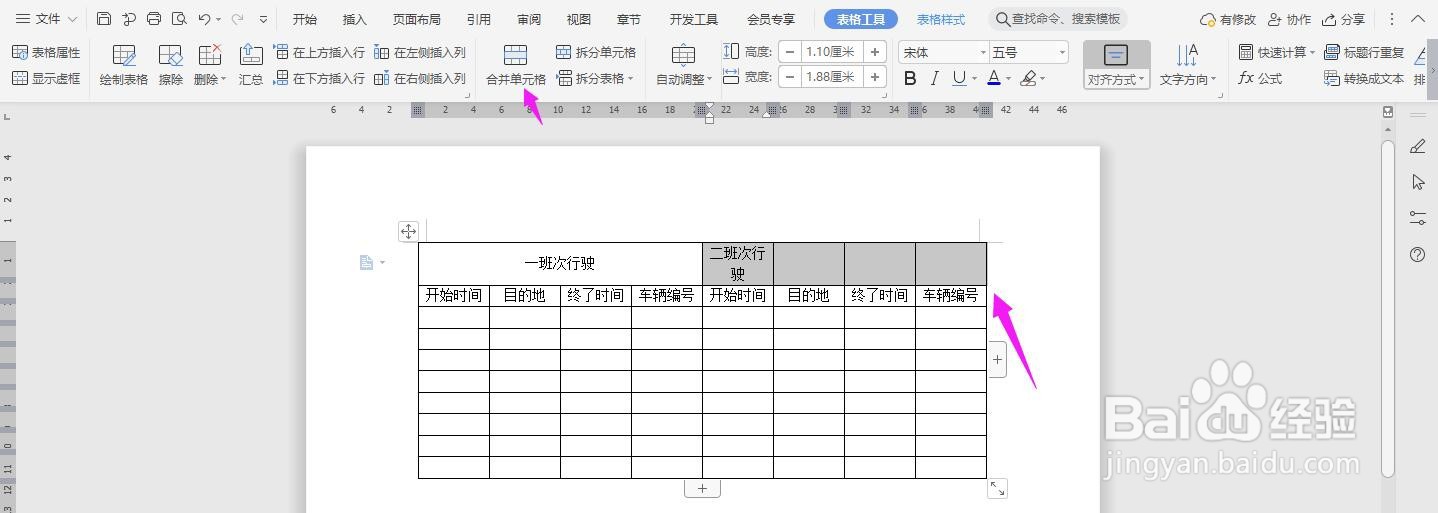The height and width of the screenshot is (513, 1438).
Task: Switch to the 页面布局 tab
Action: click(416, 19)
